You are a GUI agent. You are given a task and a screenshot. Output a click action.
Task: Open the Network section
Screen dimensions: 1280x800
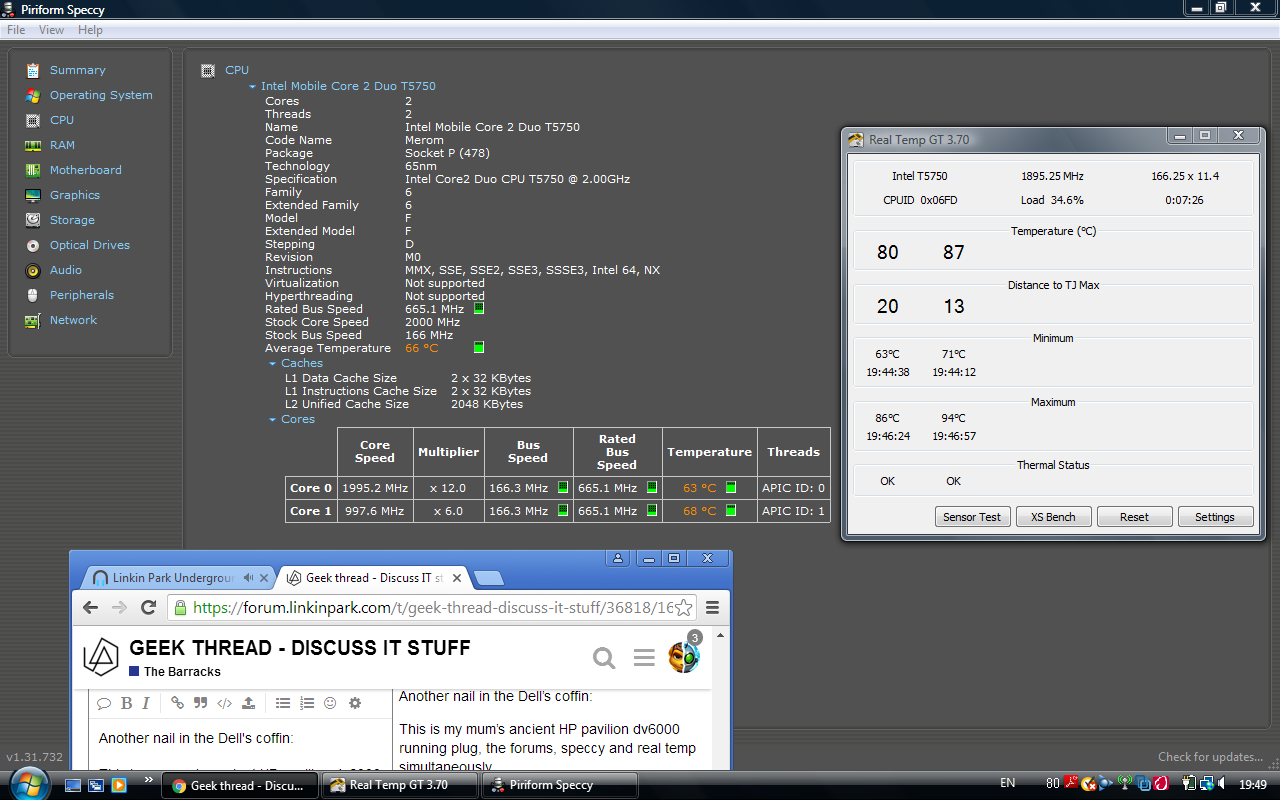coord(73,320)
